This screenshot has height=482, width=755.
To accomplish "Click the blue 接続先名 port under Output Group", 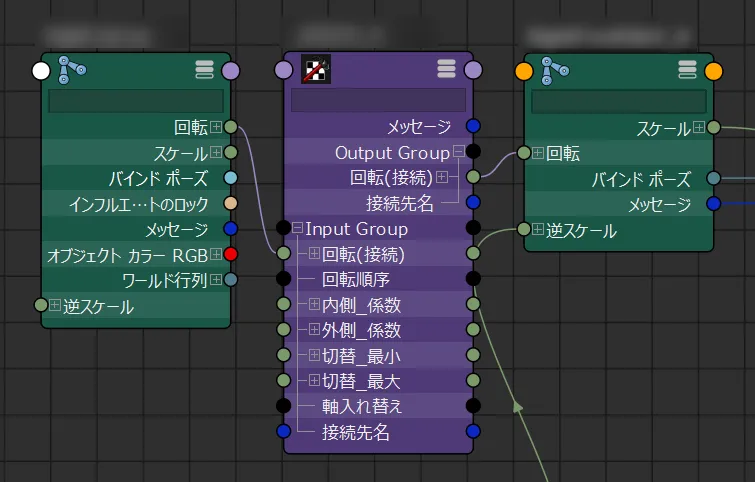I will [x=473, y=202].
